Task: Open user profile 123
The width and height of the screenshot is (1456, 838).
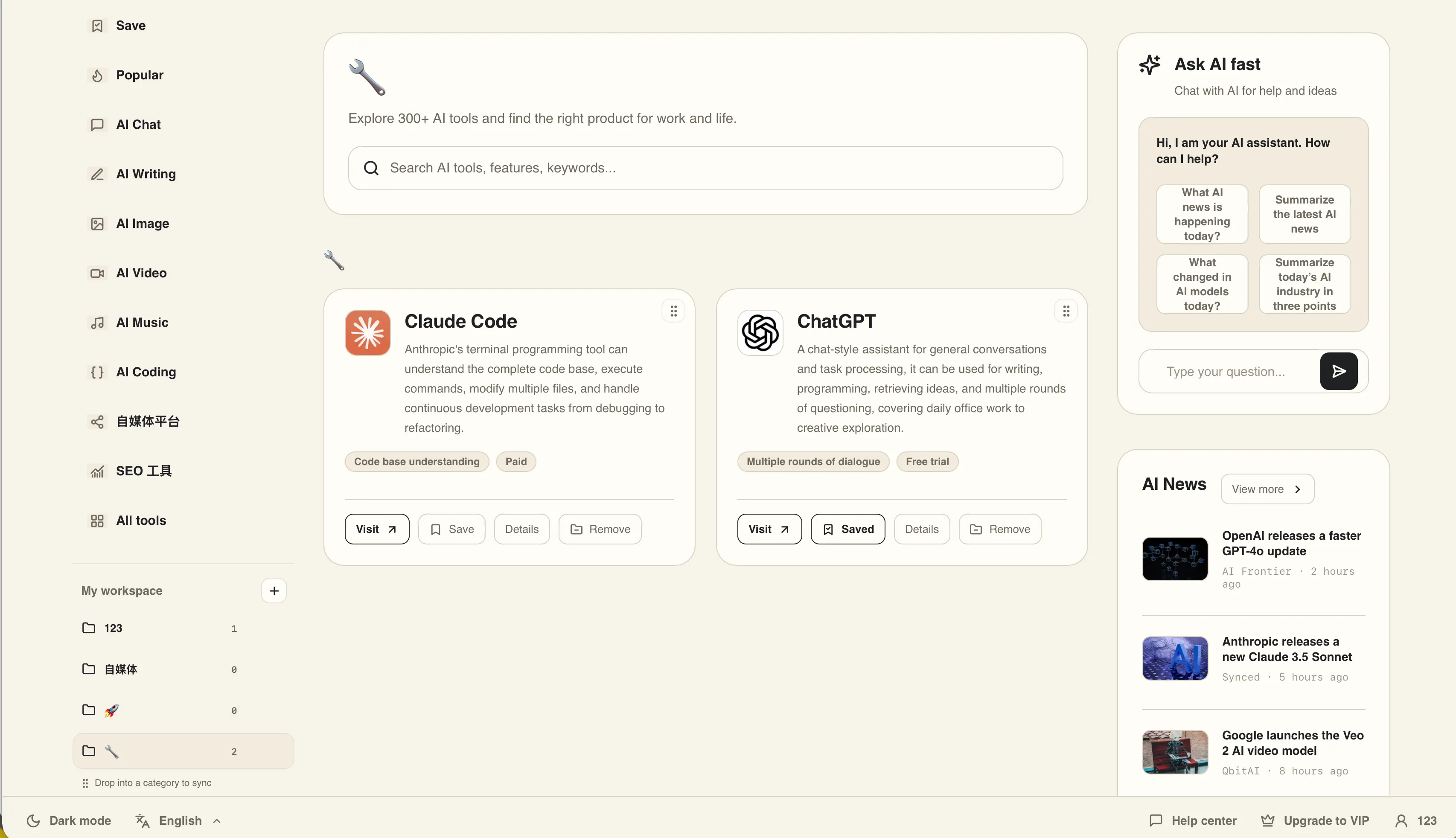Action: click(1416, 821)
